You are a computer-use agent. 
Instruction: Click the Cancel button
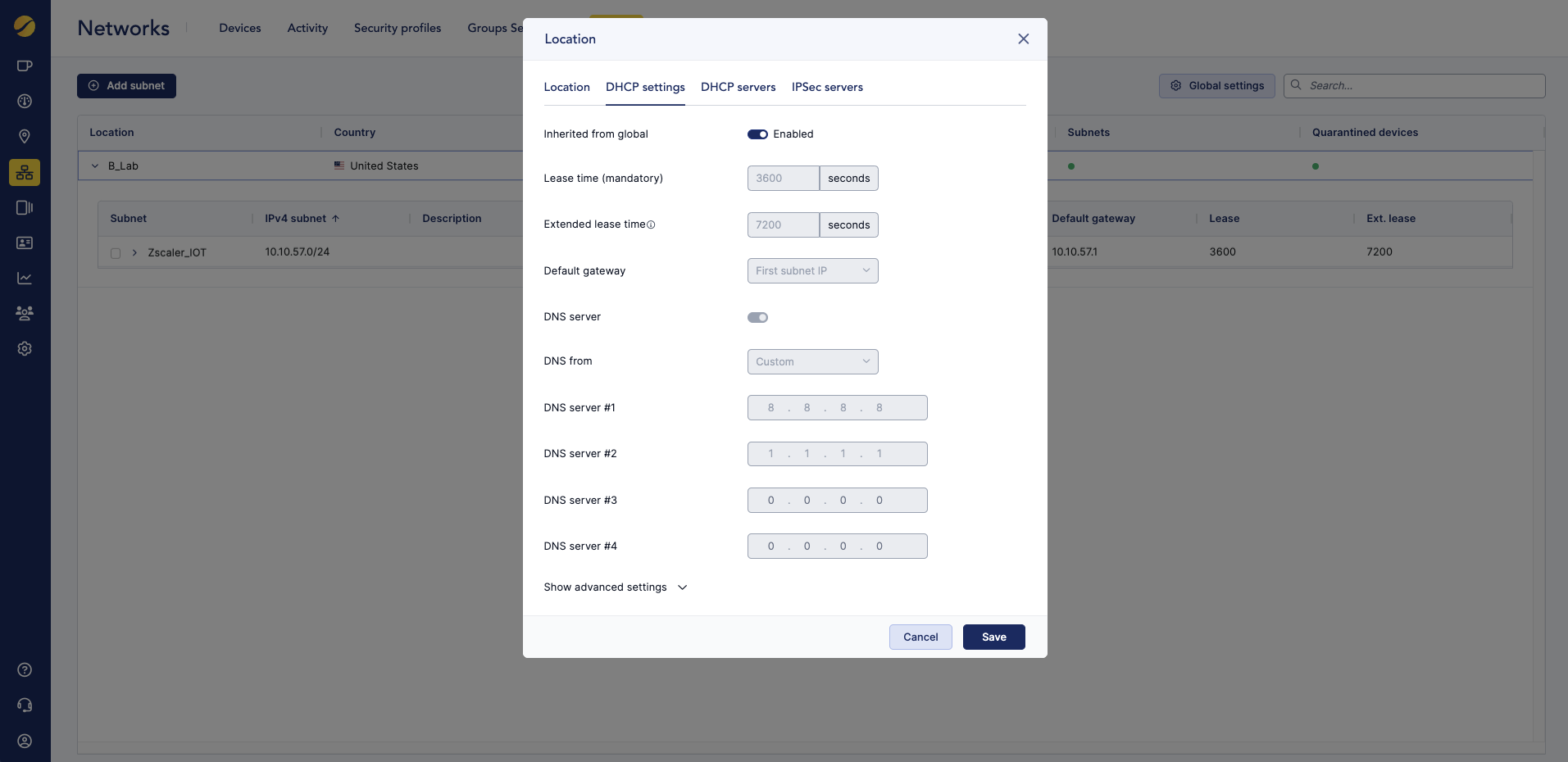click(x=920, y=637)
